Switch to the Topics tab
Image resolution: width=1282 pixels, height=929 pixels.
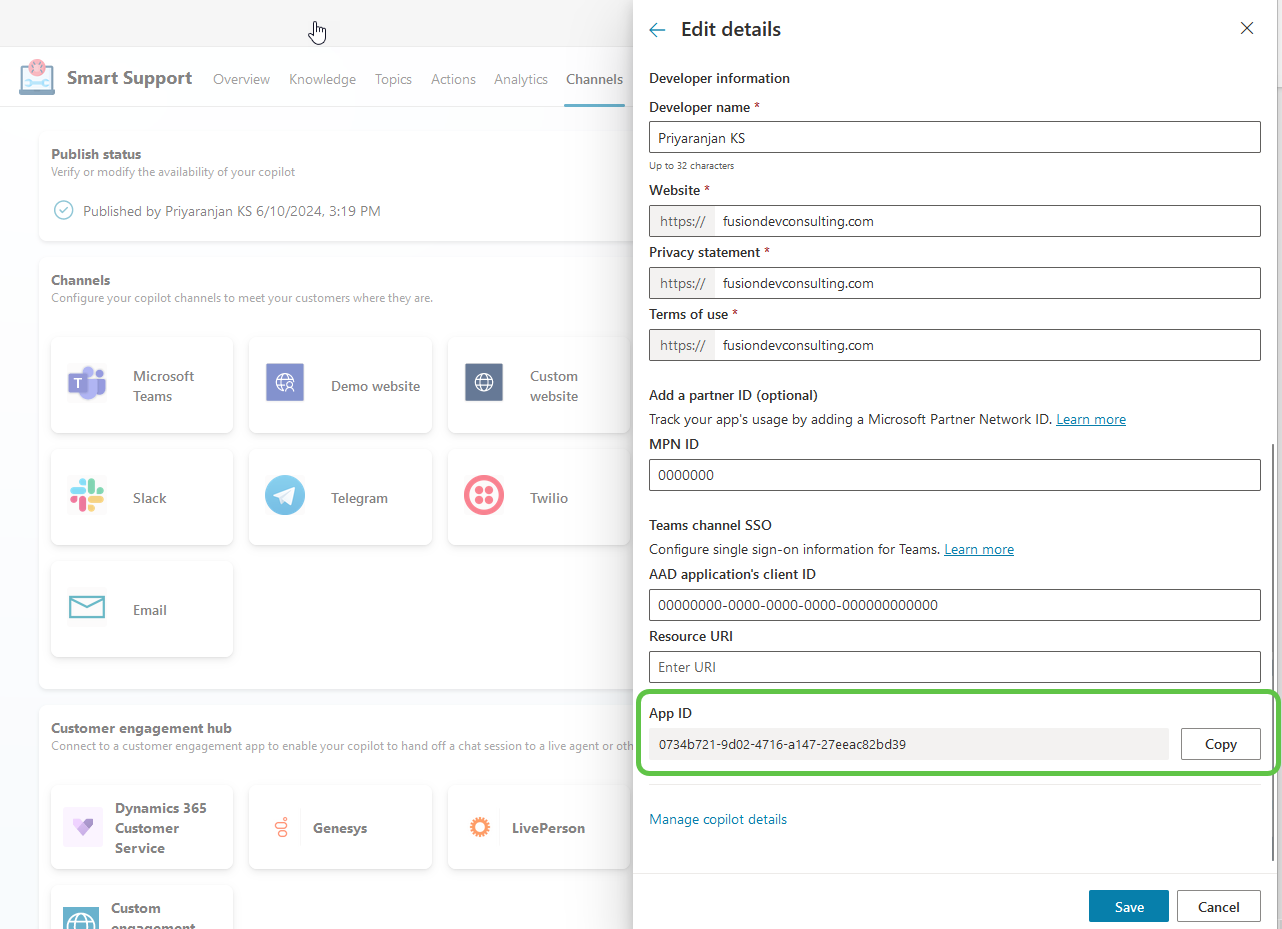(x=393, y=79)
